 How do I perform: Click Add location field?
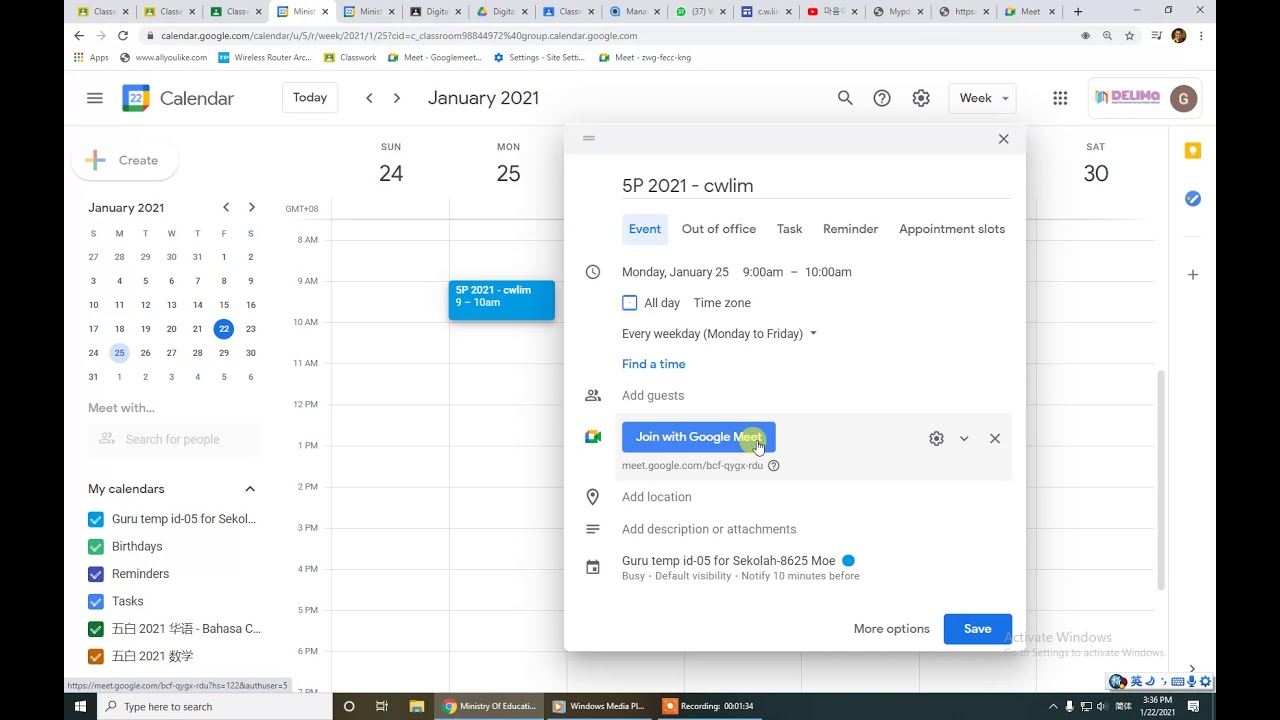[x=816, y=497]
